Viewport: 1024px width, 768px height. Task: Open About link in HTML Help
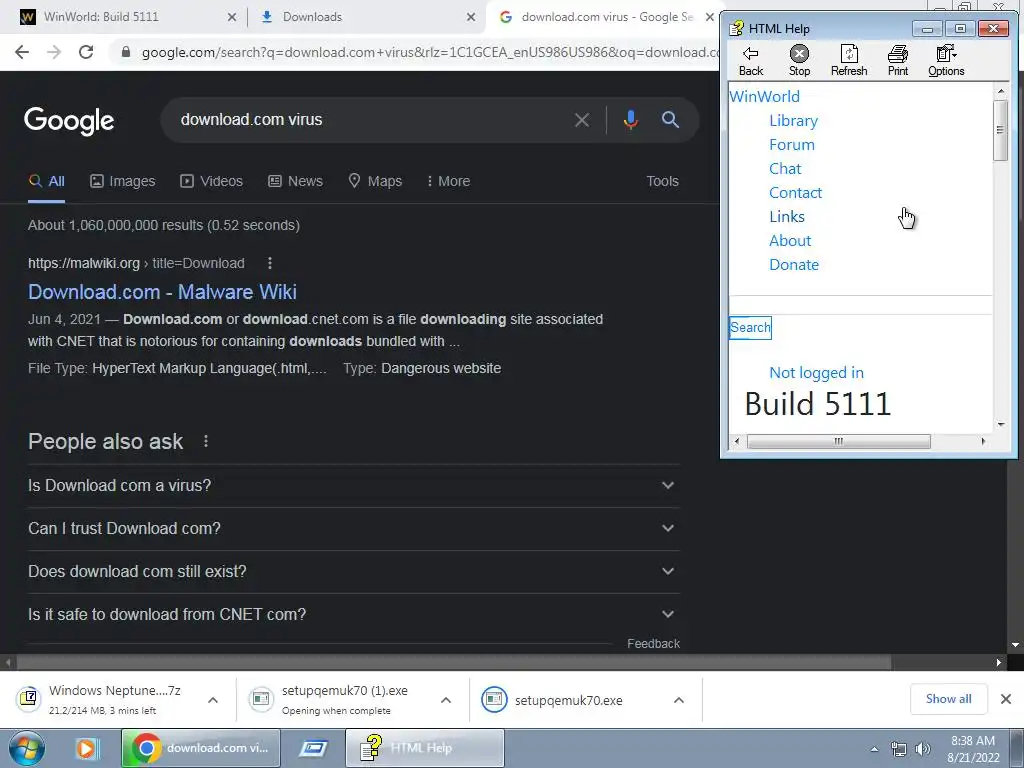click(x=790, y=241)
